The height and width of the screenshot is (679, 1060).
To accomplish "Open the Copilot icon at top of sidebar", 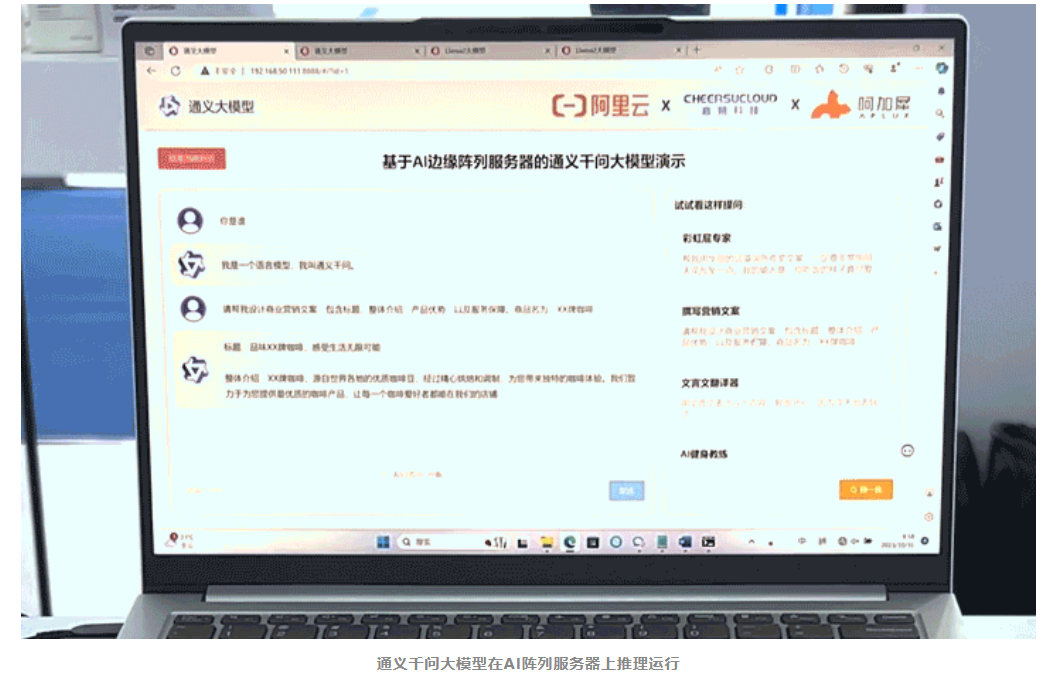I will (x=941, y=68).
